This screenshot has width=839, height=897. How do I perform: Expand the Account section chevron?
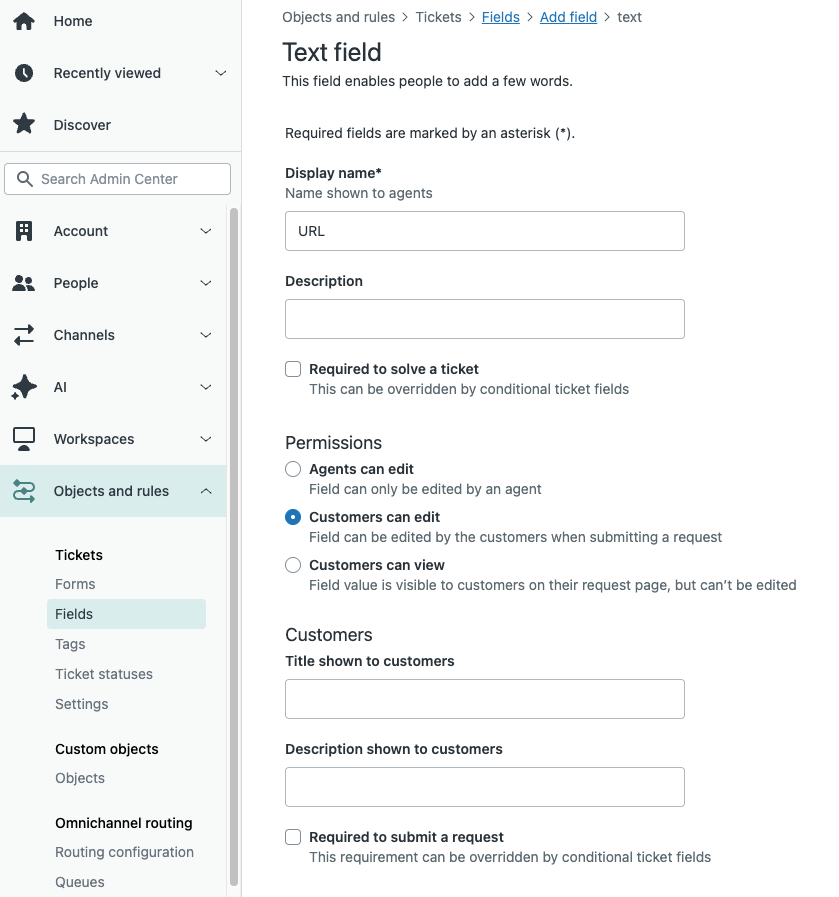[x=206, y=231]
